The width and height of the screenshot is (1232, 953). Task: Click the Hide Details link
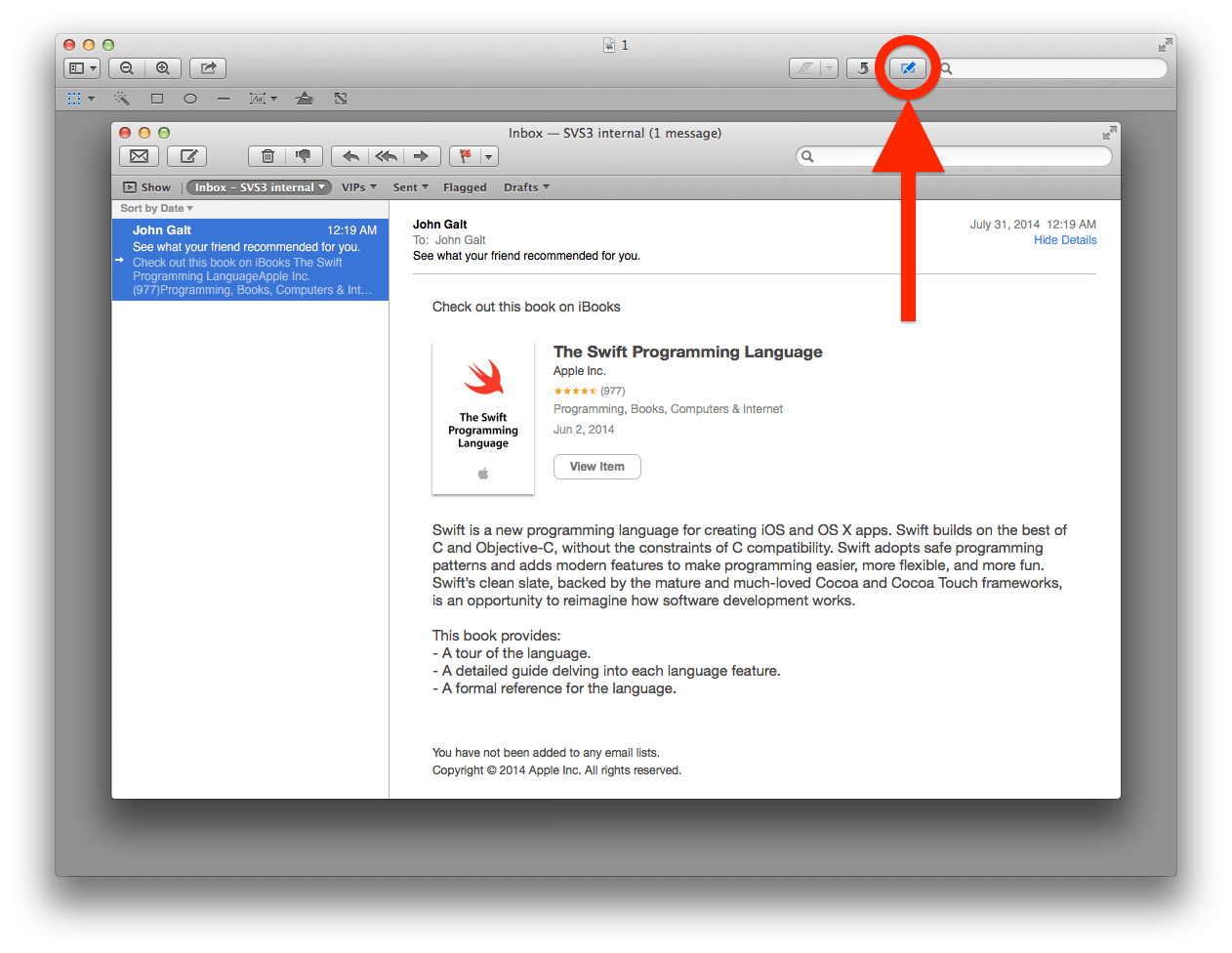click(x=1065, y=239)
